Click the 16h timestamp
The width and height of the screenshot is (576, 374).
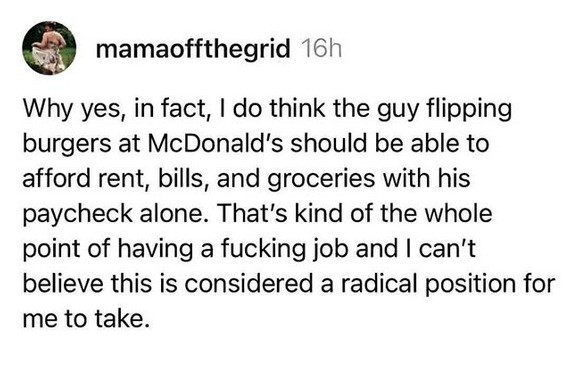click(321, 48)
